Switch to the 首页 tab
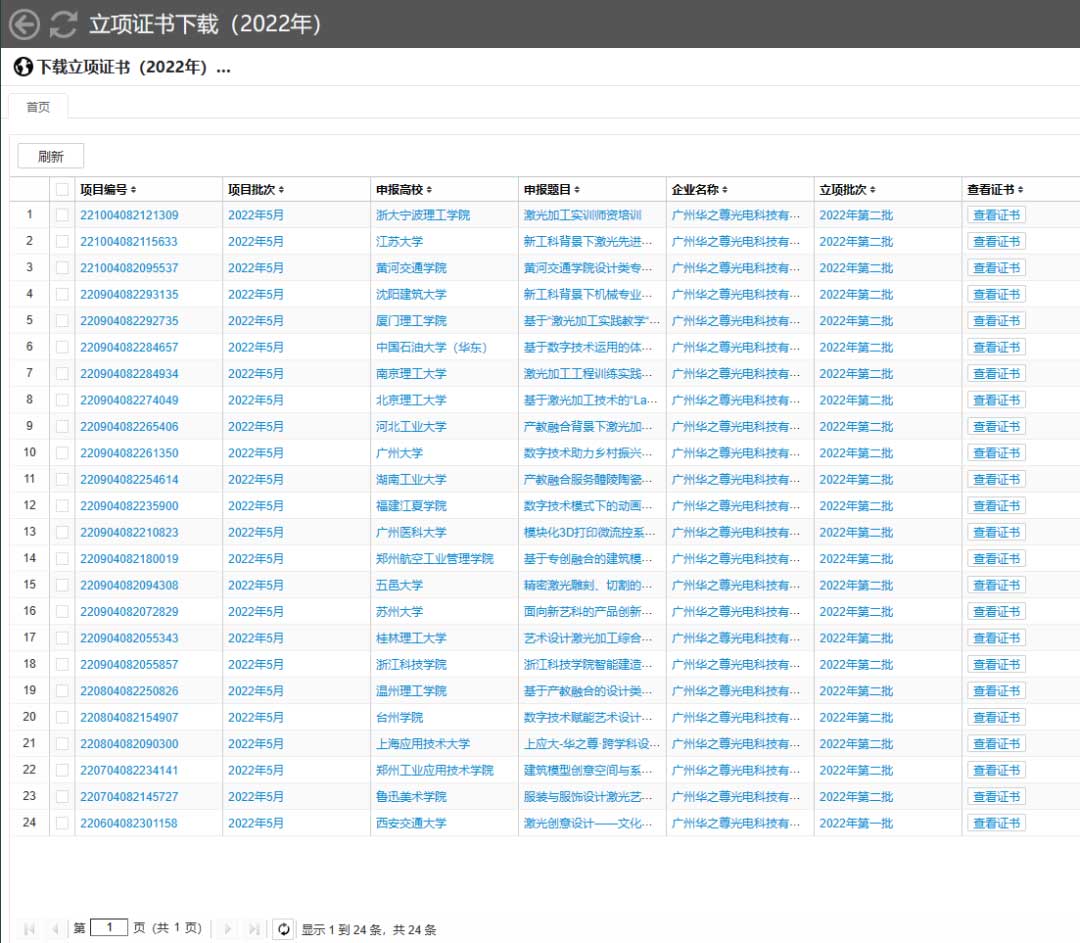The height and width of the screenshot is (943, 1080). pyautogui.click(x=38, y=107)
